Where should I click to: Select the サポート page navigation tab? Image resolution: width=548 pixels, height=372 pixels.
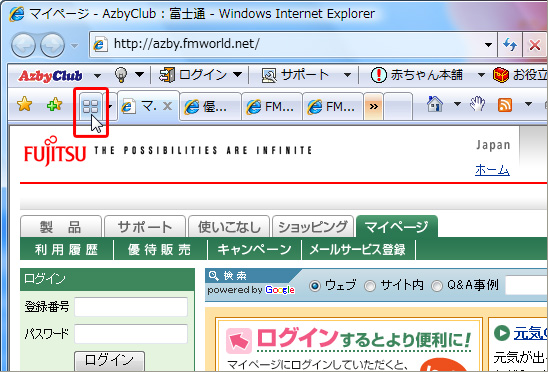(145, 227)
